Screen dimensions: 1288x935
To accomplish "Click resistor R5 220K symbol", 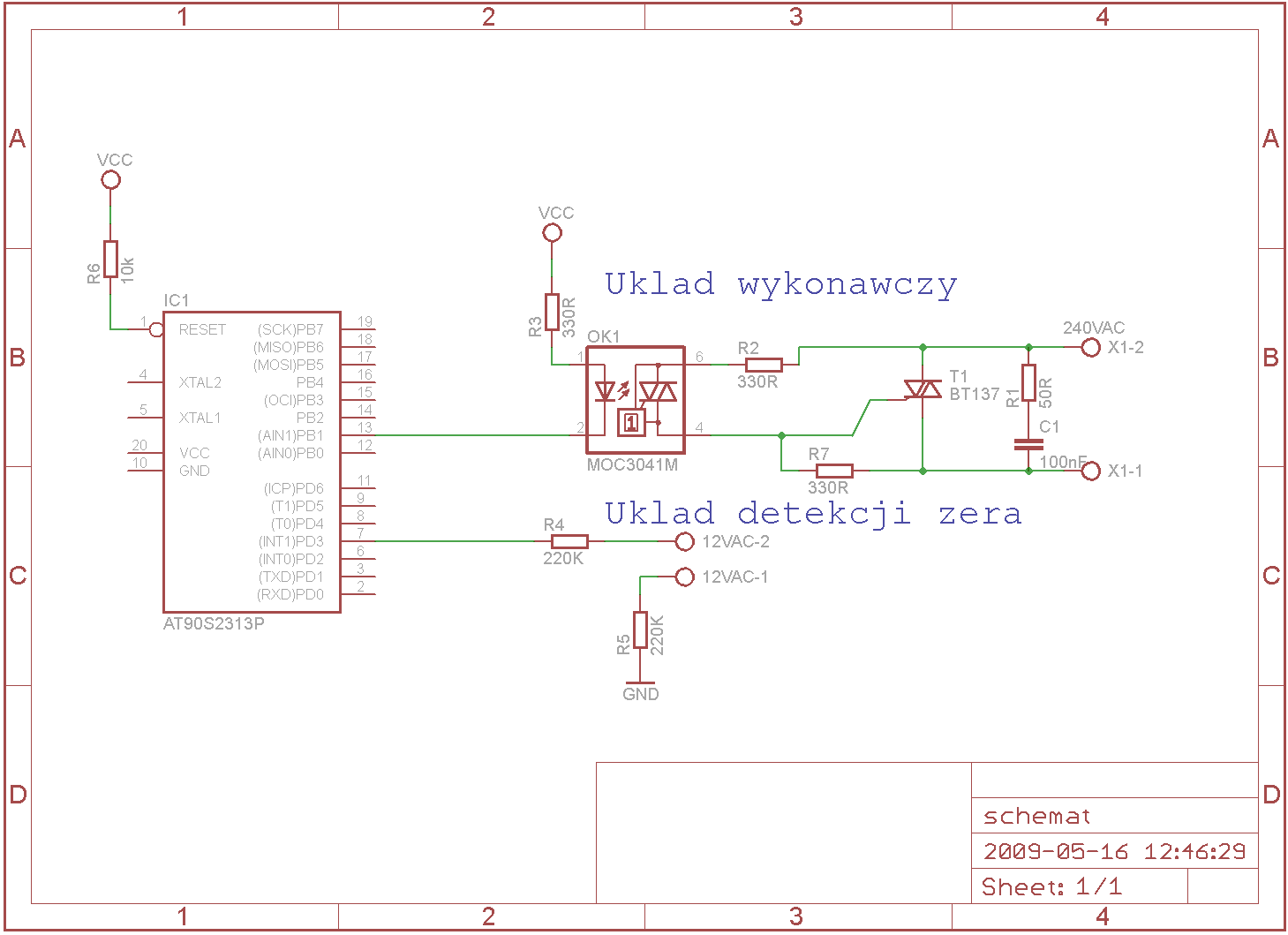I will (x=640, y=630).
